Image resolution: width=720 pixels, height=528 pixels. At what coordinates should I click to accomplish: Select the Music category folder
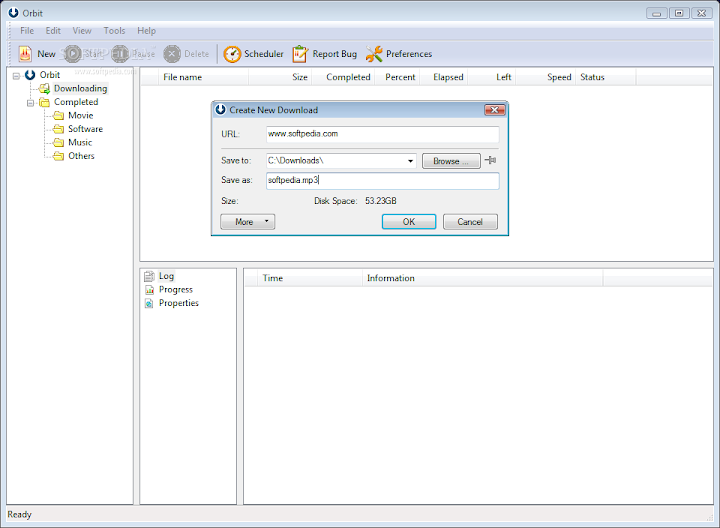pyautogui.click(x=80, y=143)
